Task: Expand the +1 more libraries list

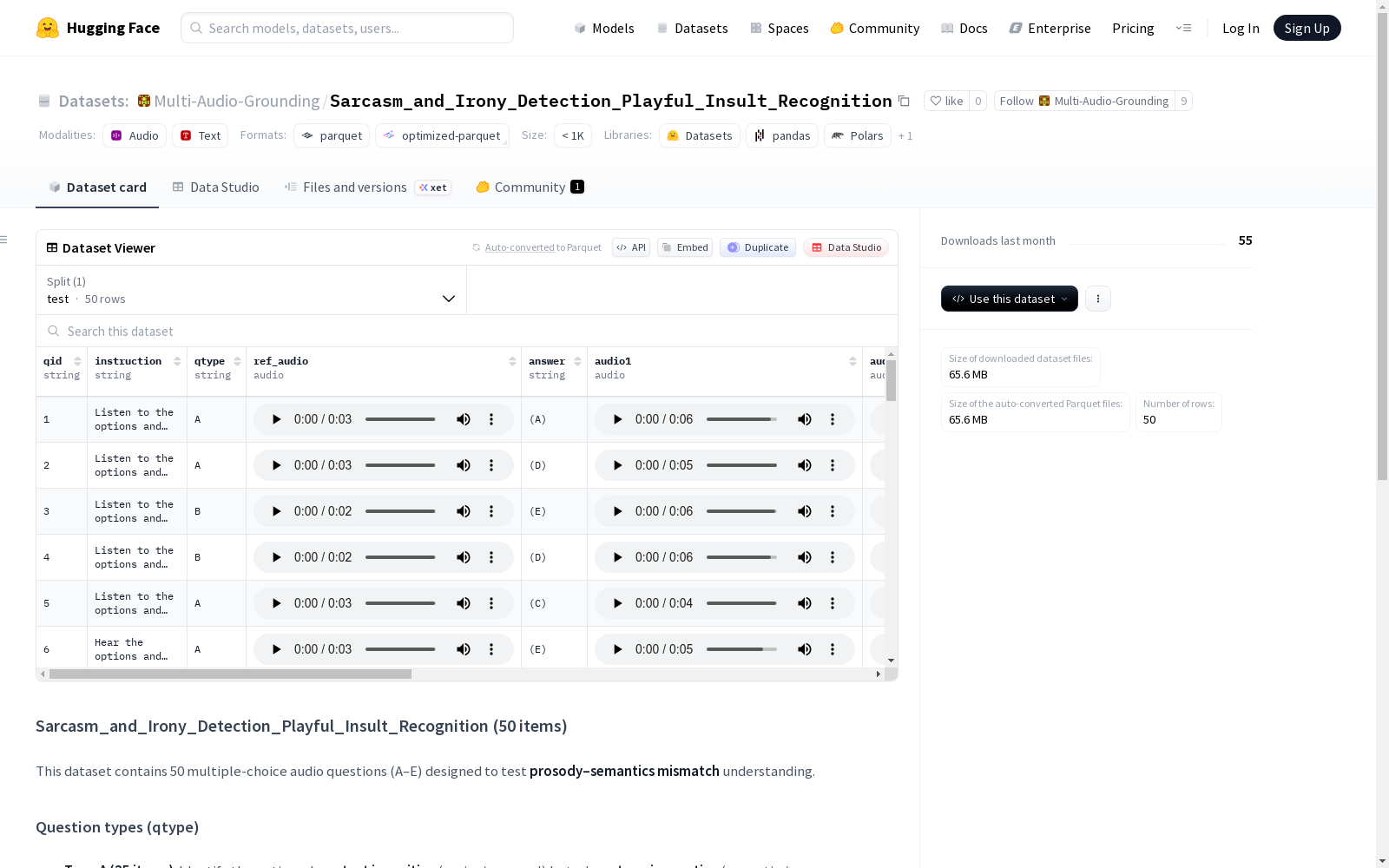Action: [905, 135]
